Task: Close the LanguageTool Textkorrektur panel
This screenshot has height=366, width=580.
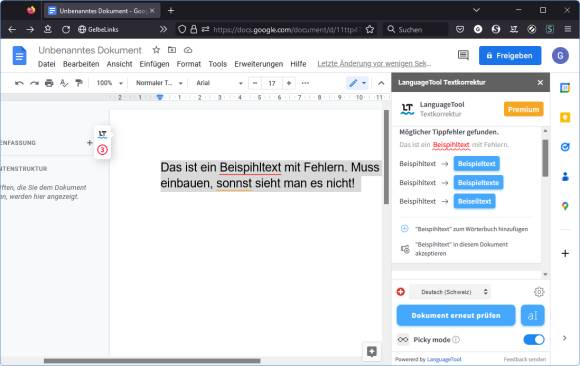Action: tap(540, 83)
